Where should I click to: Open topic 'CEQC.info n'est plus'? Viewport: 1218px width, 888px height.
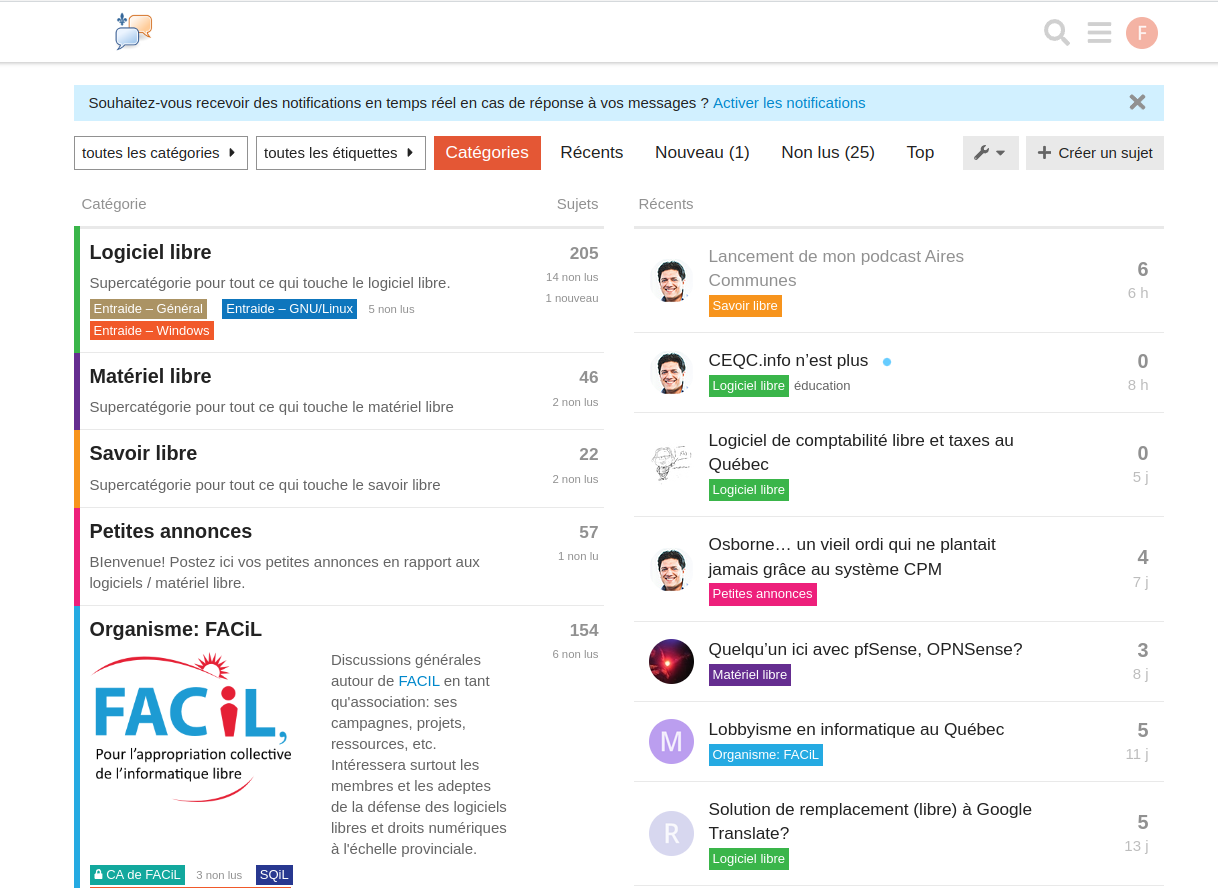click(788, 360)
